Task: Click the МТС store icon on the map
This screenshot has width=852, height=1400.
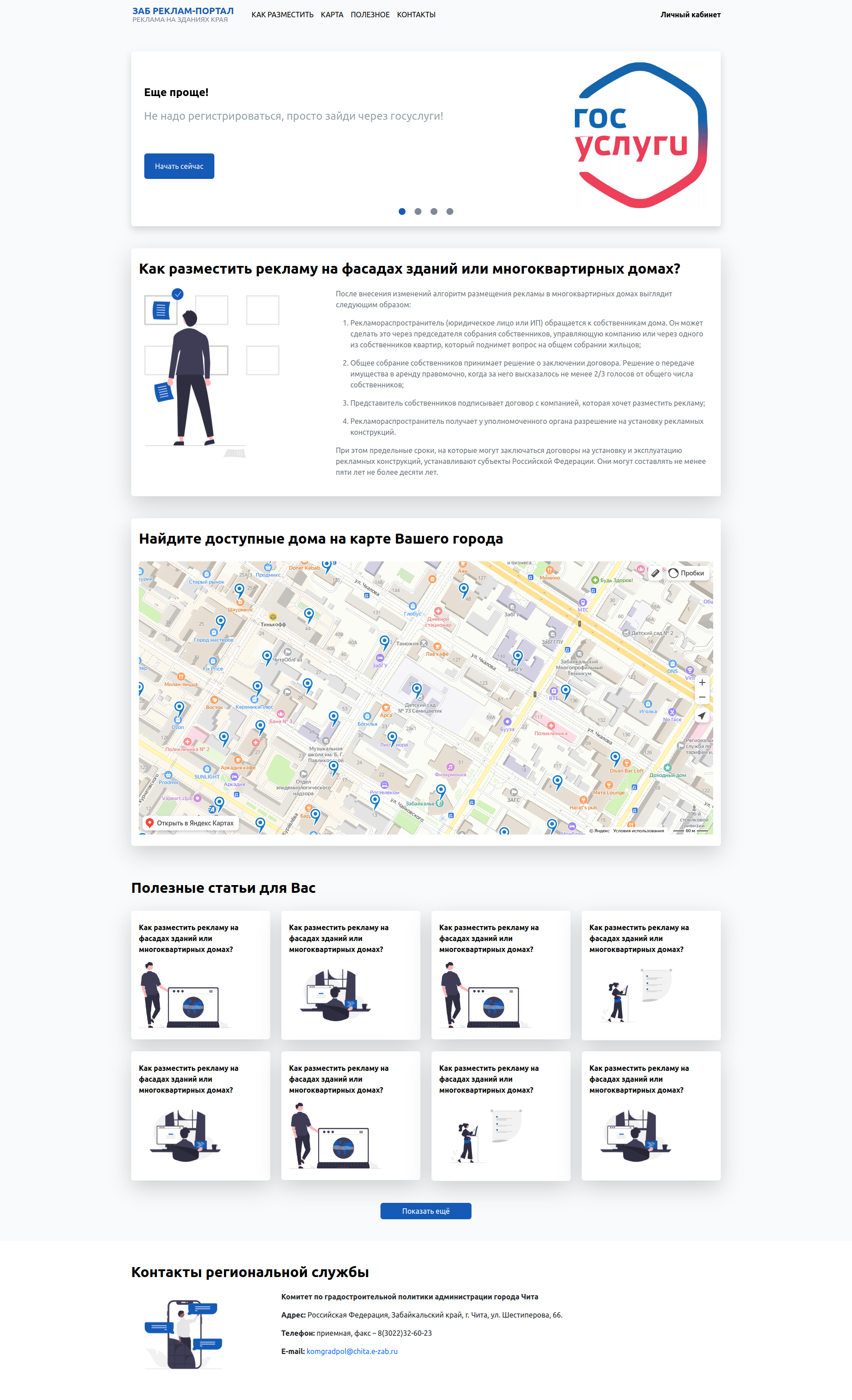Action: pyautogui.click(x=583, y=602)
